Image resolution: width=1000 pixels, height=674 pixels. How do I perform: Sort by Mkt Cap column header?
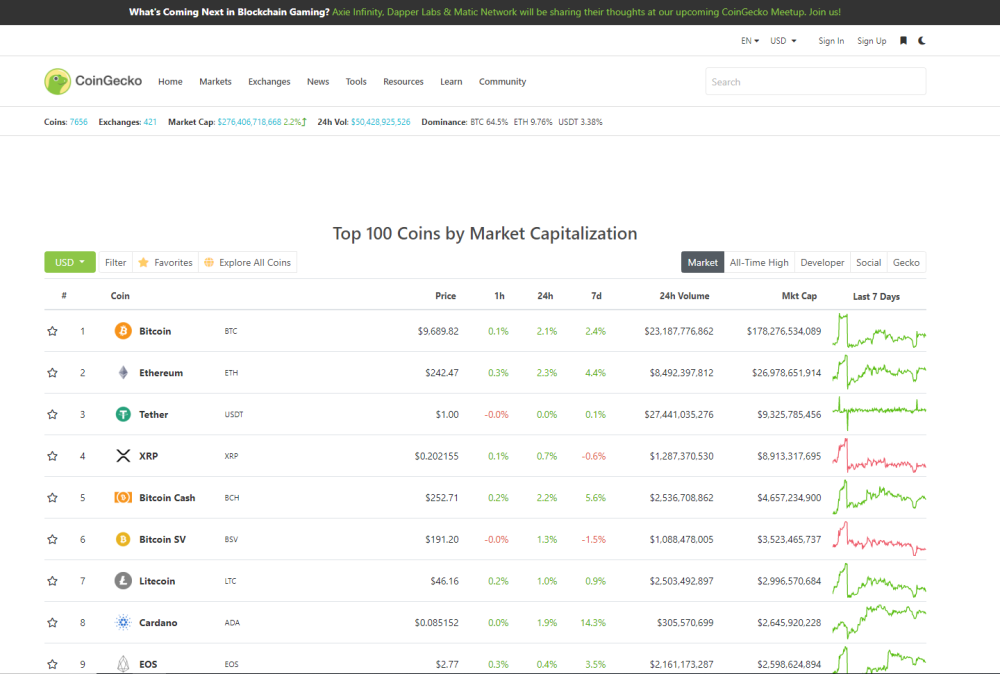(x=799, y=296)
